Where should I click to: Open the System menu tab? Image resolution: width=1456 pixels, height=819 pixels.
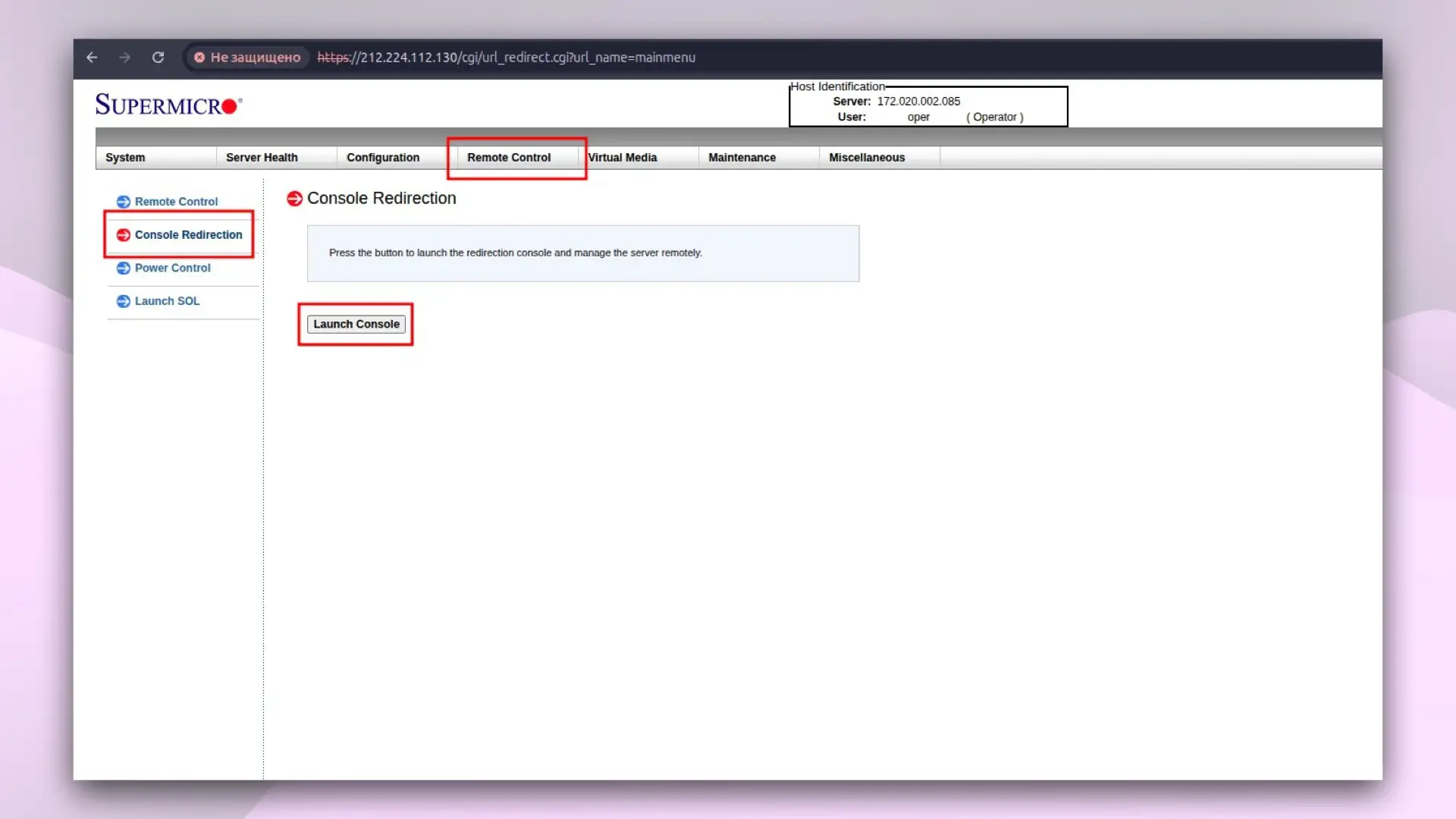tap(125, 158)
